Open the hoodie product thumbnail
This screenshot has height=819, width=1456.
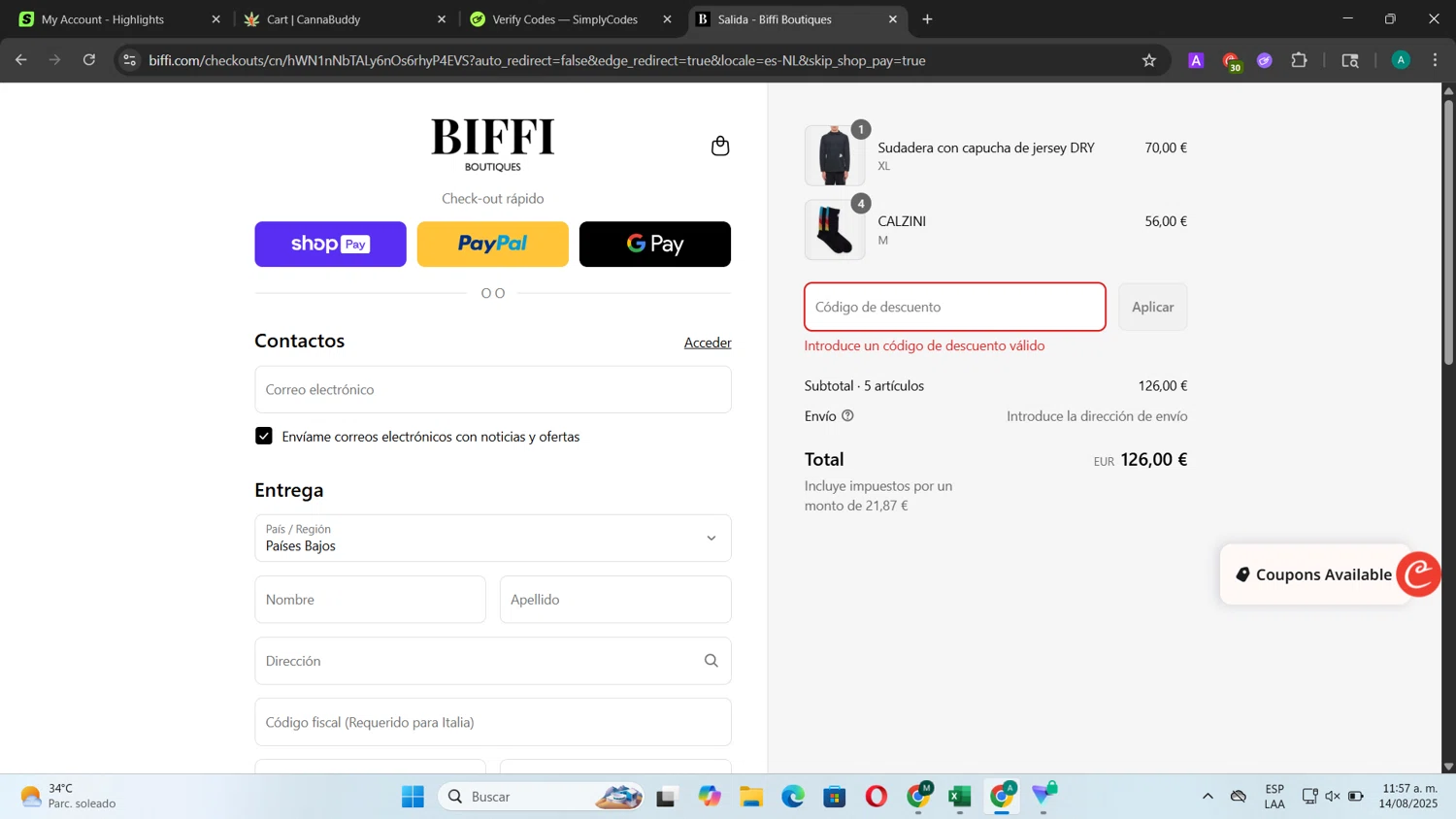click(835, 155)
